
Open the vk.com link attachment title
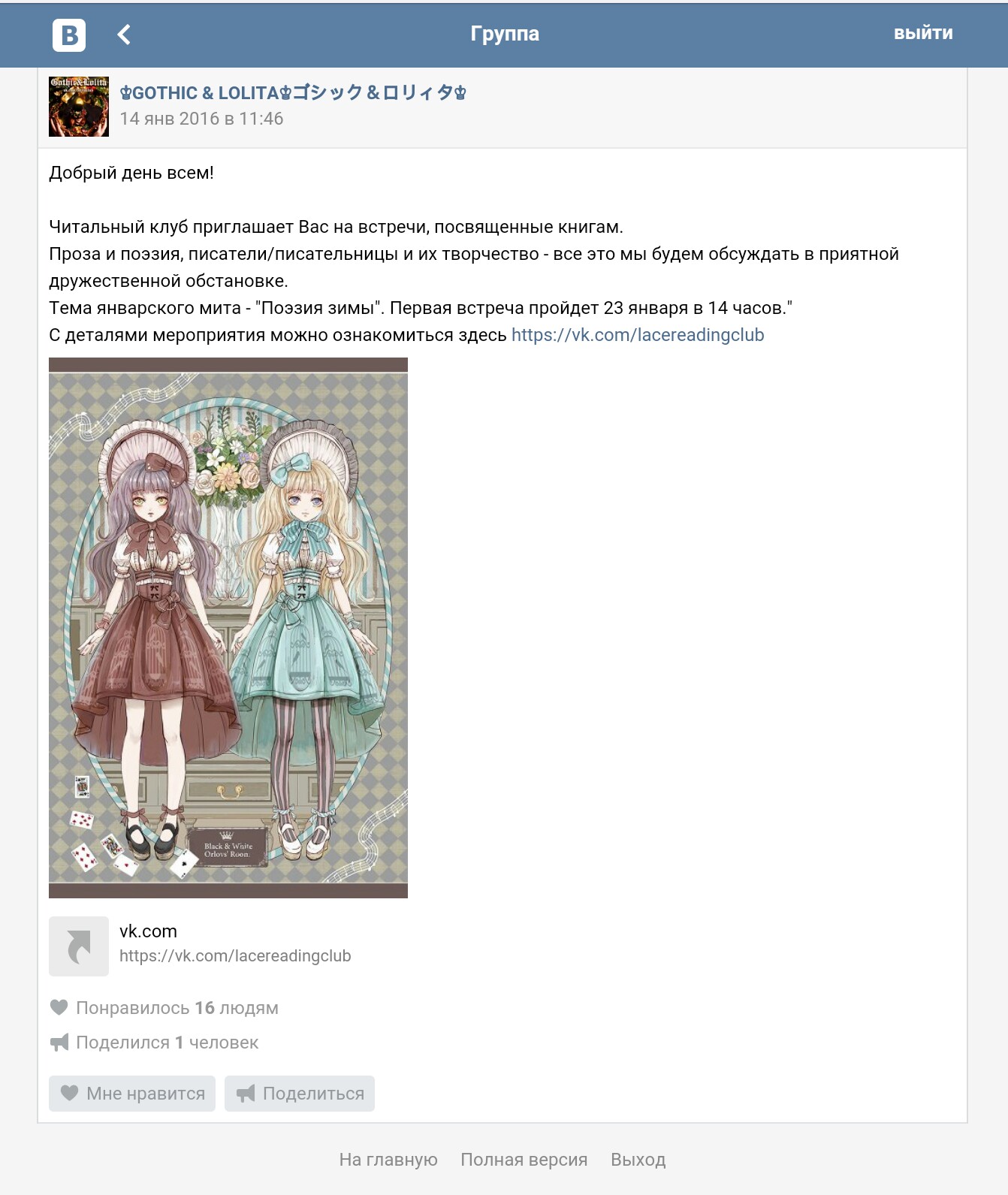[x=148, y=931]
